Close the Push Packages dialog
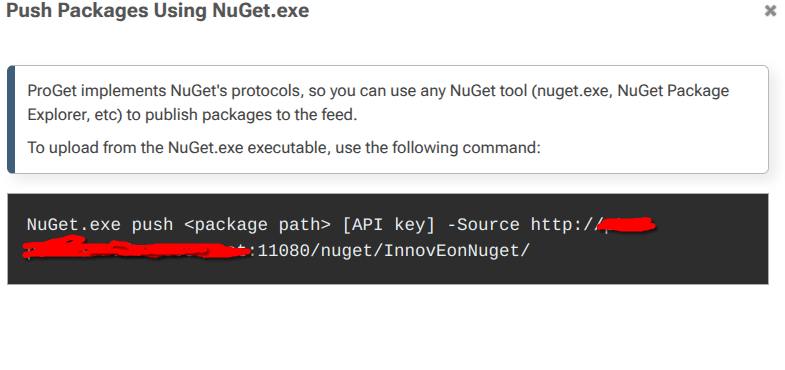This screenshot has height=370, width=785. pos(770,11)
